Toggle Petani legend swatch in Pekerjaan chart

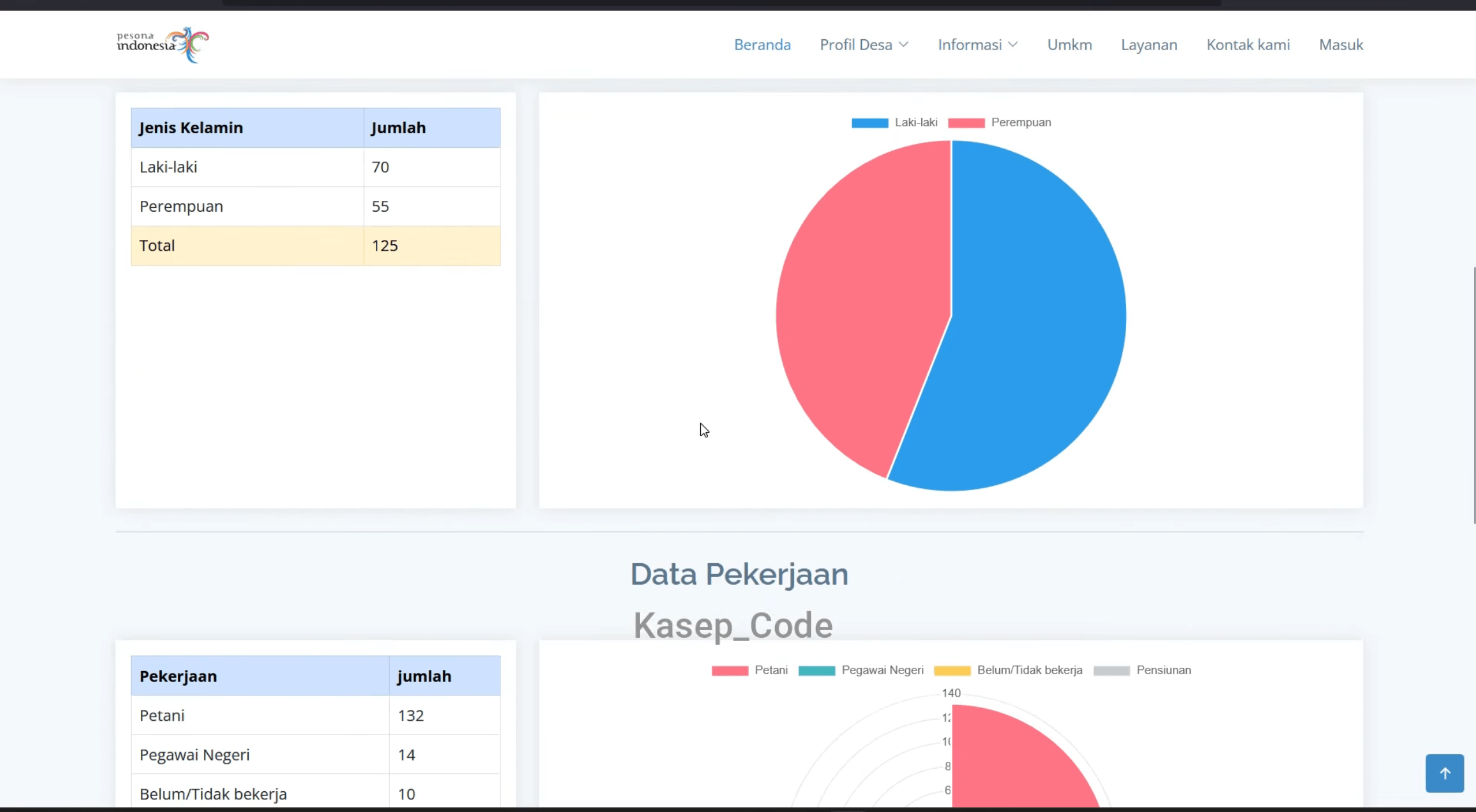pos(730,670)
